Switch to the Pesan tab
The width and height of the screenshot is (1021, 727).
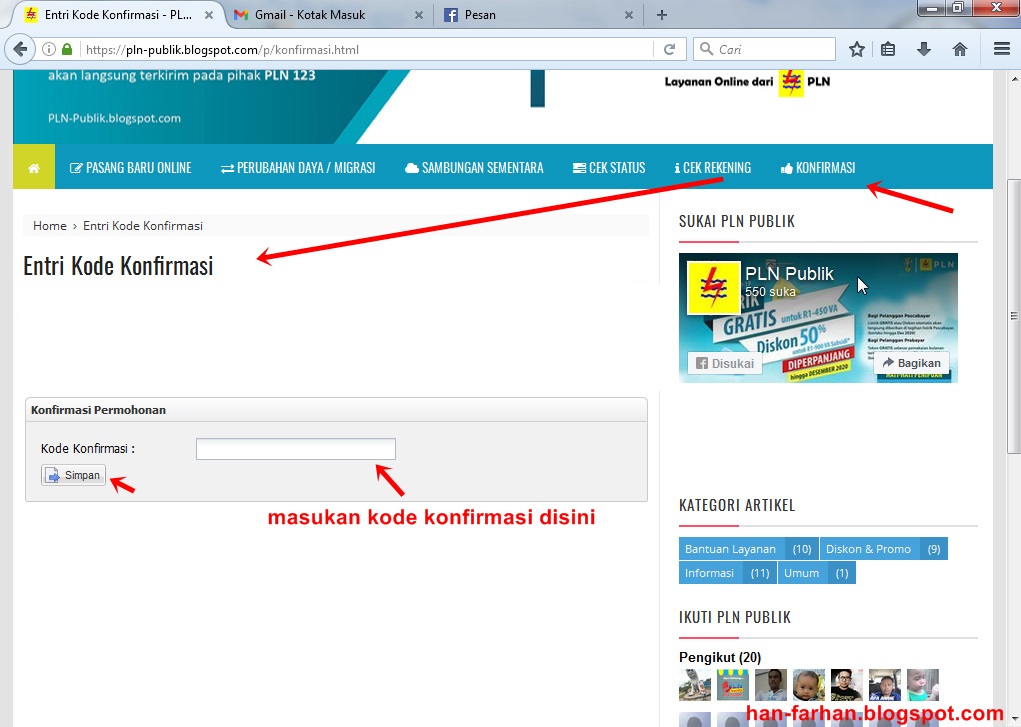(518, 15)
